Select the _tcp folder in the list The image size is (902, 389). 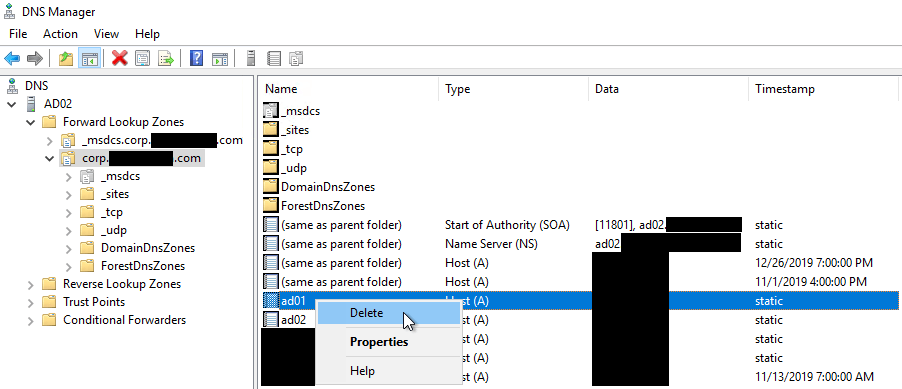(283, 149)
